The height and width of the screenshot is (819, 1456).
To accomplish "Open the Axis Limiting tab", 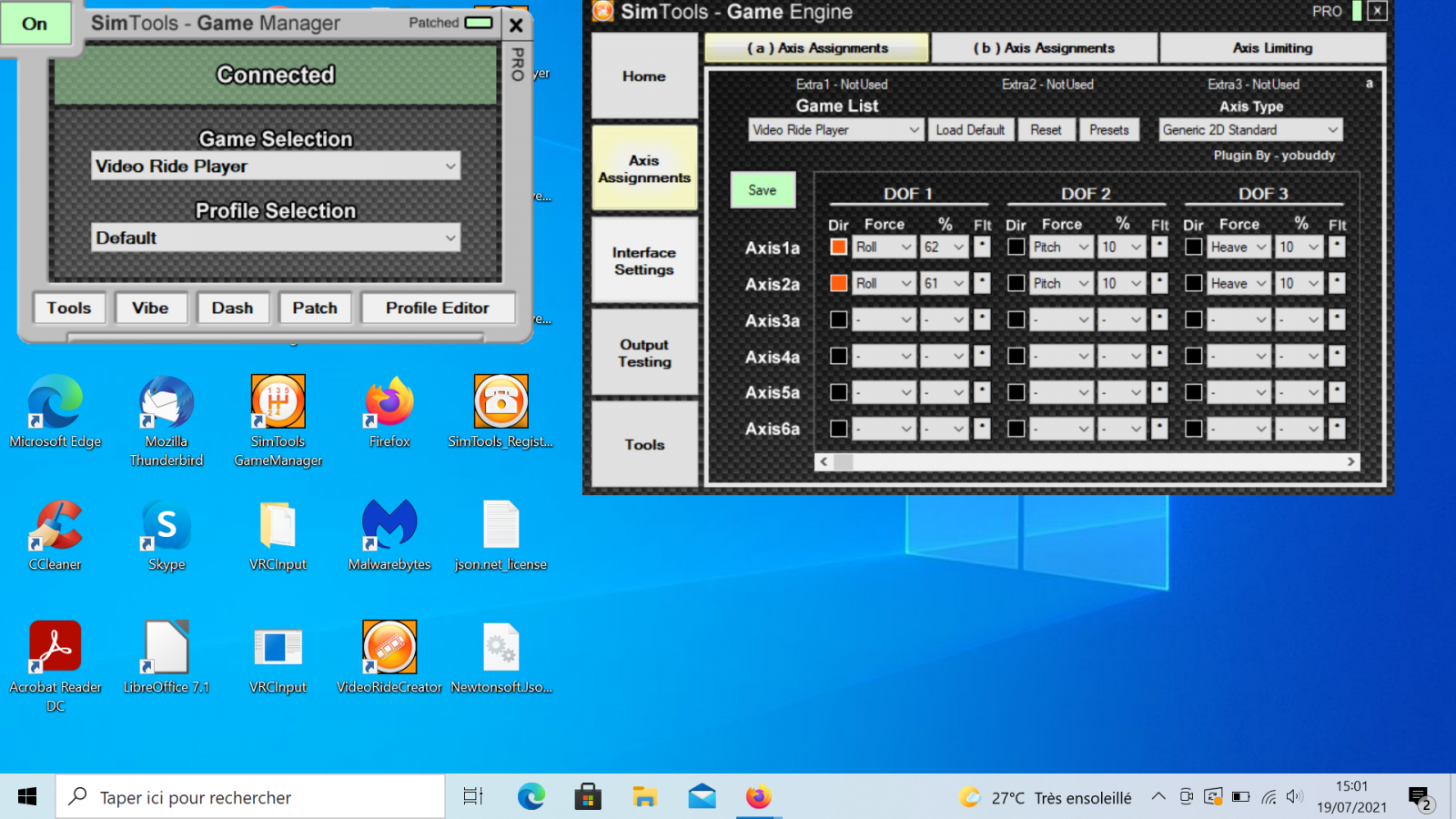I will coord(1272,48).
